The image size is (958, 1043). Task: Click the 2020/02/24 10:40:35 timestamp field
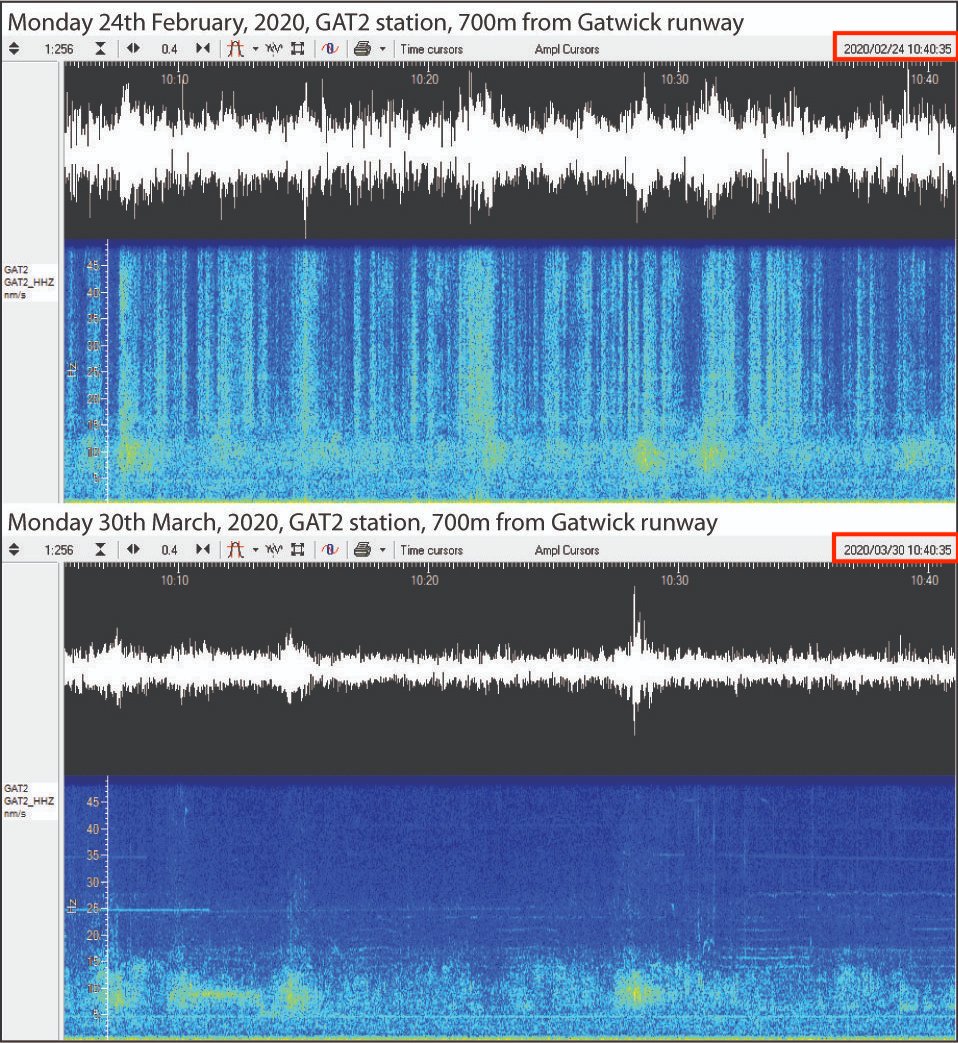tap(897, 49)
